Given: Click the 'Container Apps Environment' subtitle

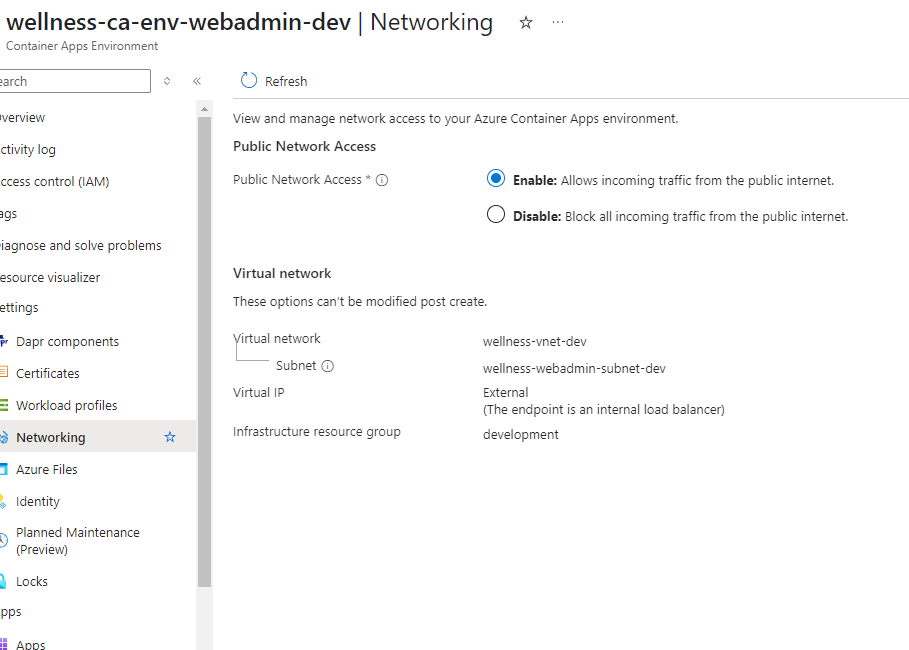Looking at the screenshot, I should click(82, 46).
